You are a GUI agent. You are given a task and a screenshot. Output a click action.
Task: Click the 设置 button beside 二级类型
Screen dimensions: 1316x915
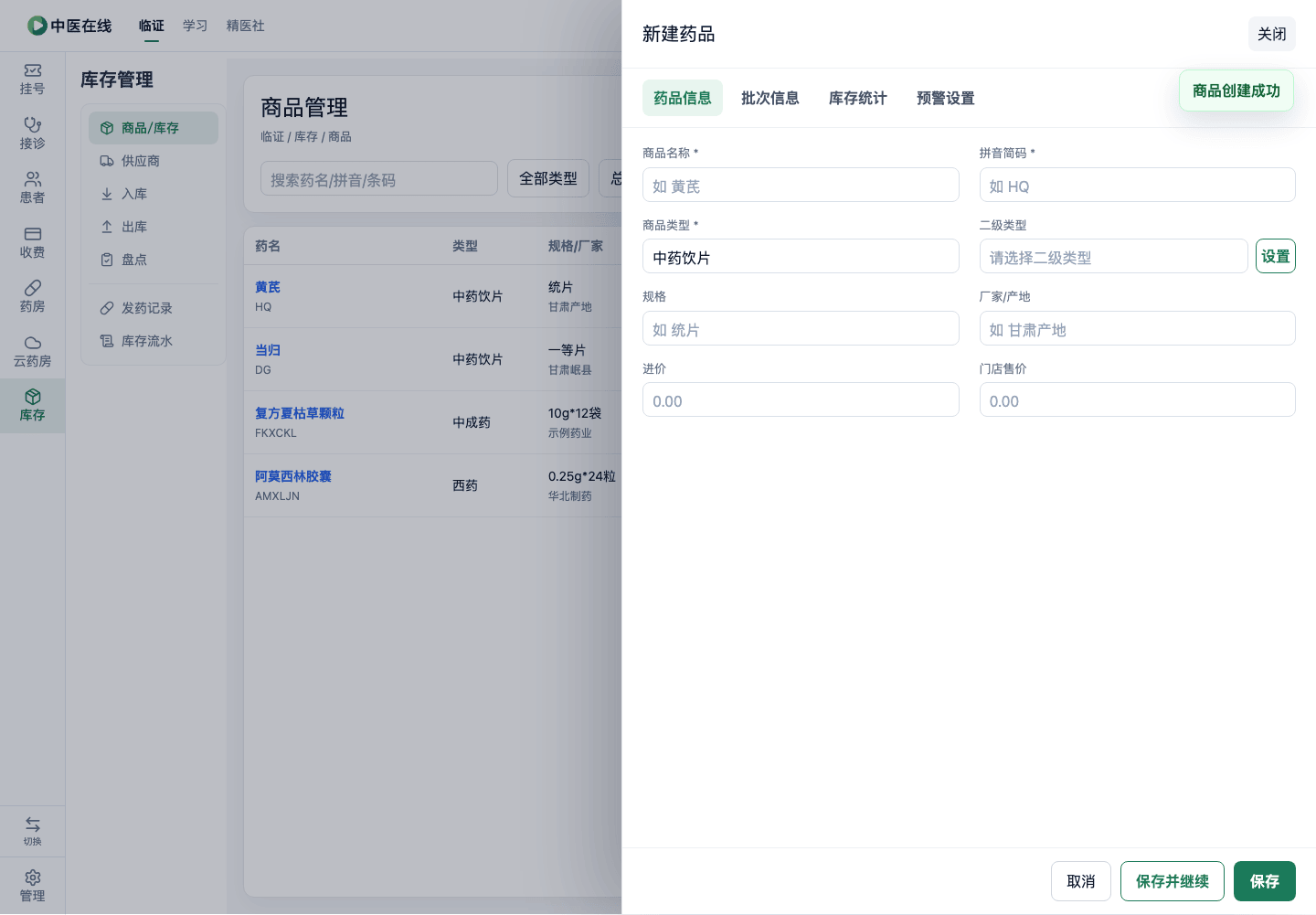click(x=1276, y=256)
